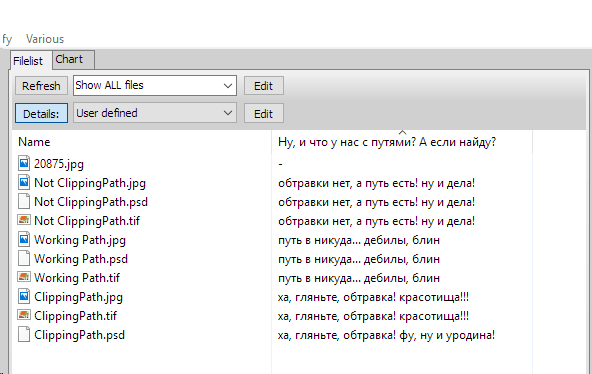Viewport: 592px width, 374px height.
Task: Click the Not ClippingPath.jpg file icon
Action: point(24,182)
